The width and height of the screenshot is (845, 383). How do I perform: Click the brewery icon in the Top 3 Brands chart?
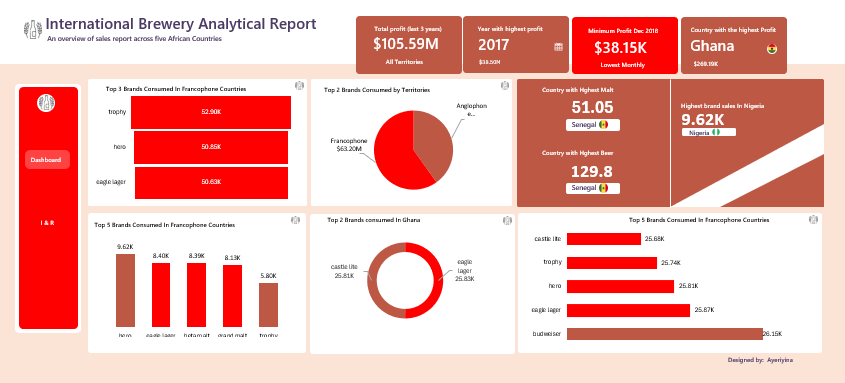click(x=299, y=85)
